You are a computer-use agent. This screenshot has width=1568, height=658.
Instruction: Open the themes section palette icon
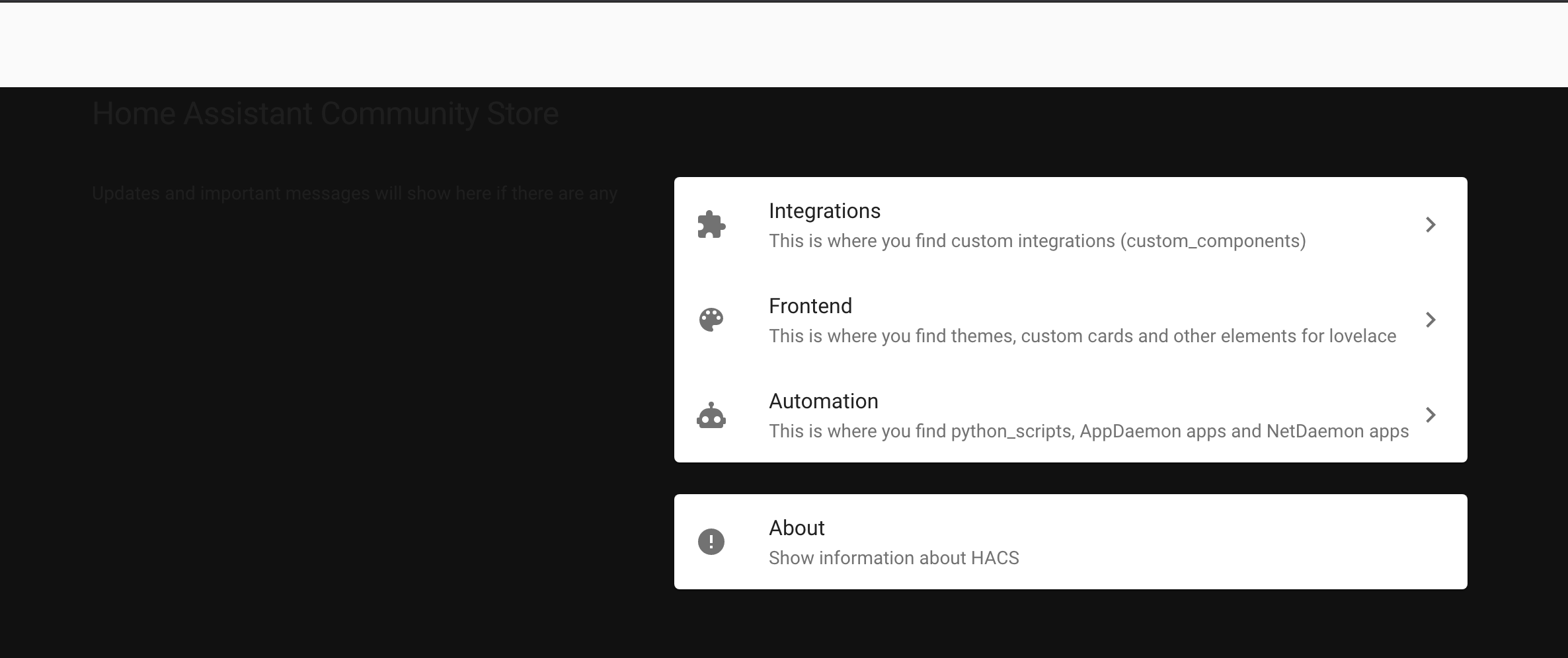711,320
